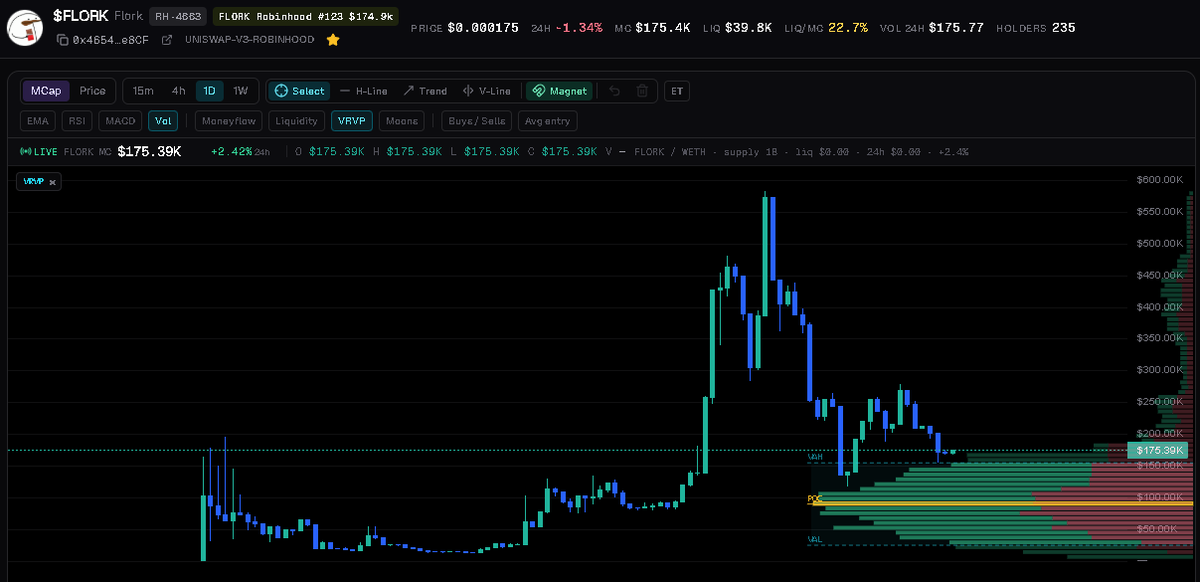Click the $175.39K current price axis tag
The height and width of the screenshot is (582, 1200).
tap(1159, 451)
